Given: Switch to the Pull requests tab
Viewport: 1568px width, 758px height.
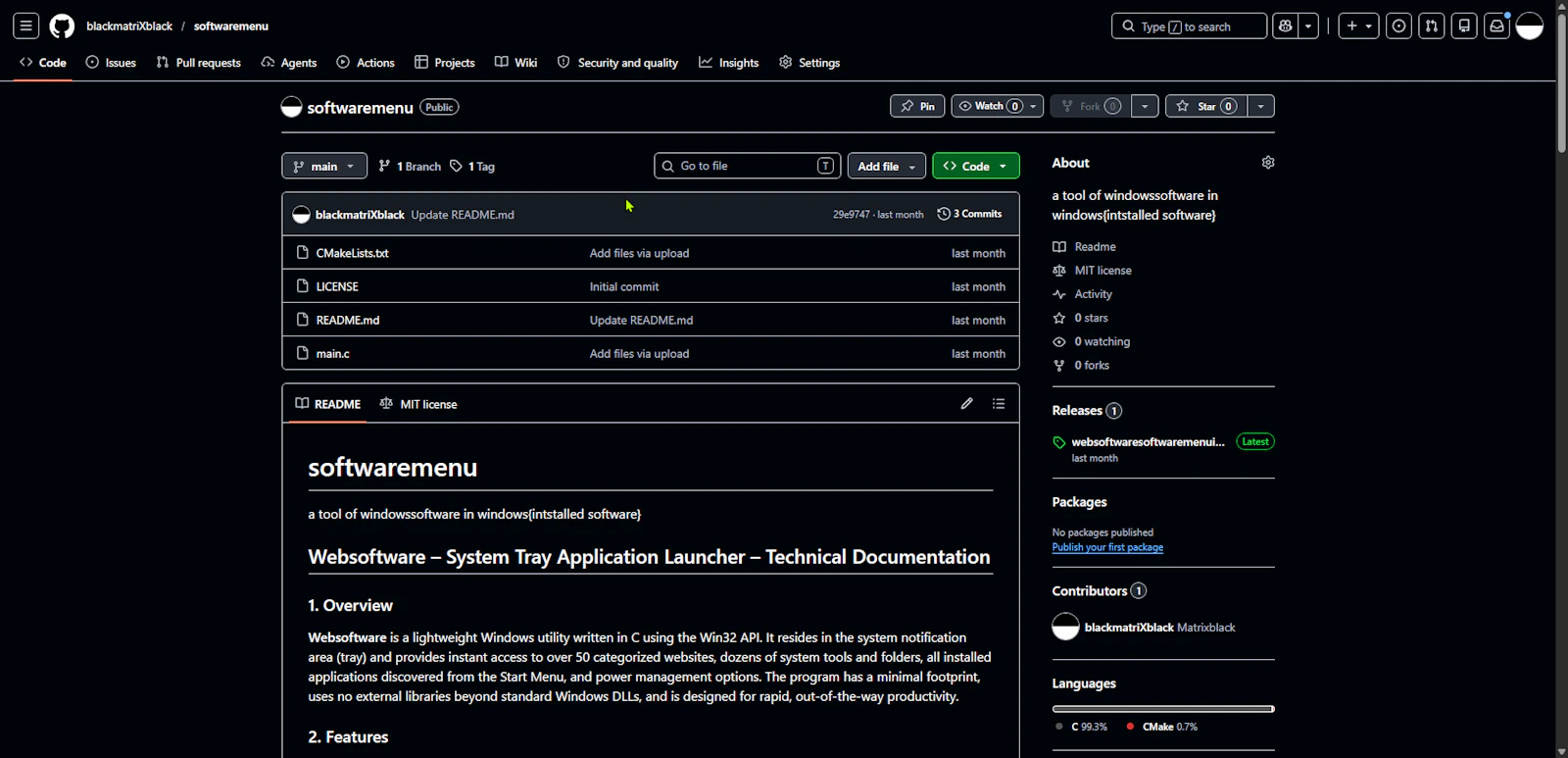Looking at the screenshot, I should point(199,63).
